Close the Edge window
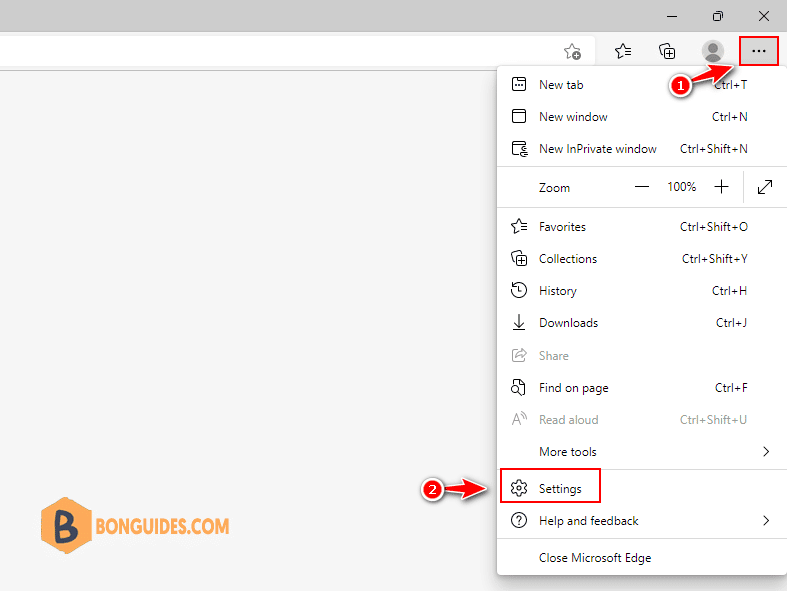Image resolution: width=787 pixels, height=591 pixels. 764,16
